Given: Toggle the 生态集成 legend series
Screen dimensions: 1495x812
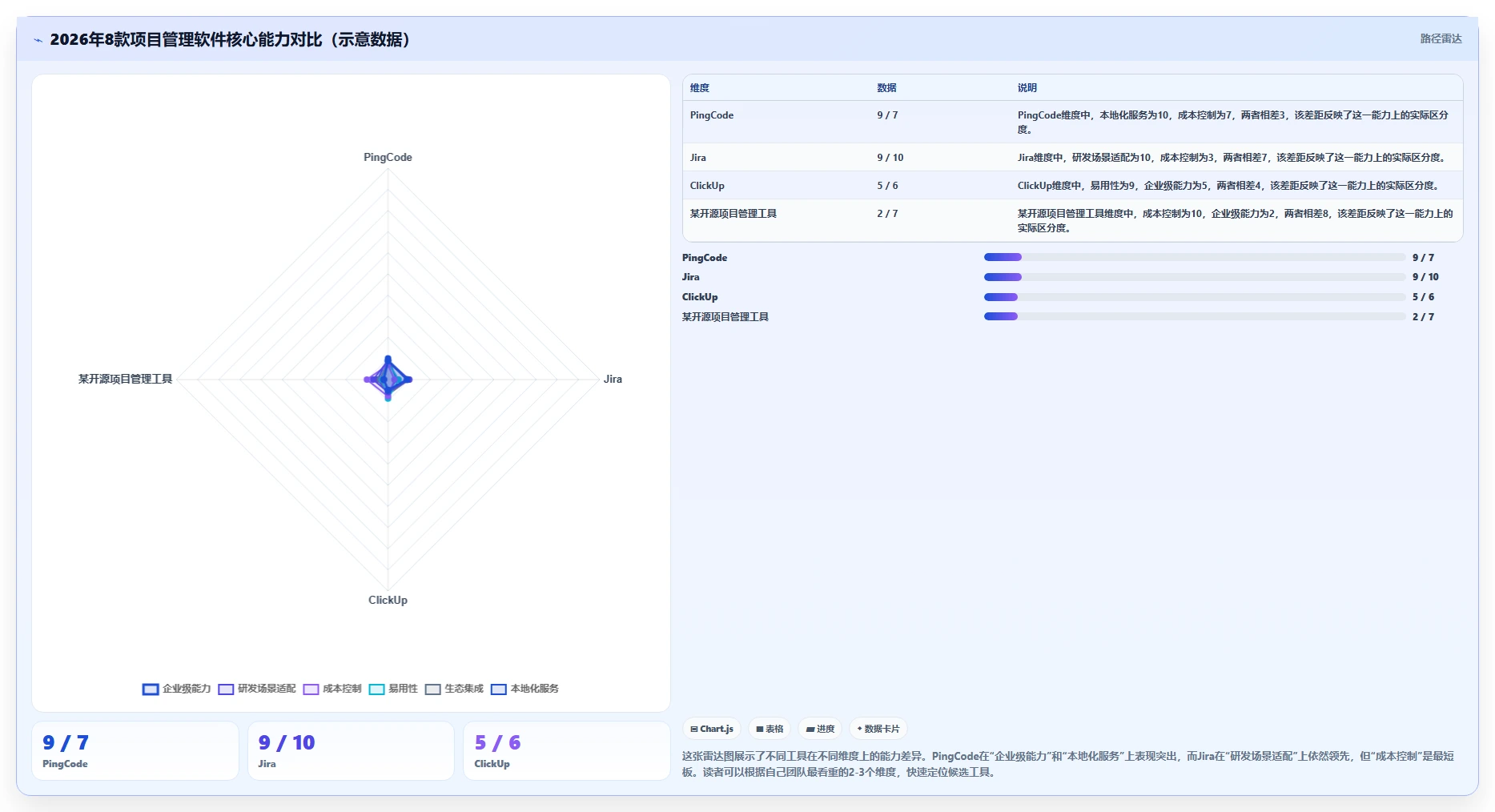Looking at the screenshot, I should (x=454, y=689).
